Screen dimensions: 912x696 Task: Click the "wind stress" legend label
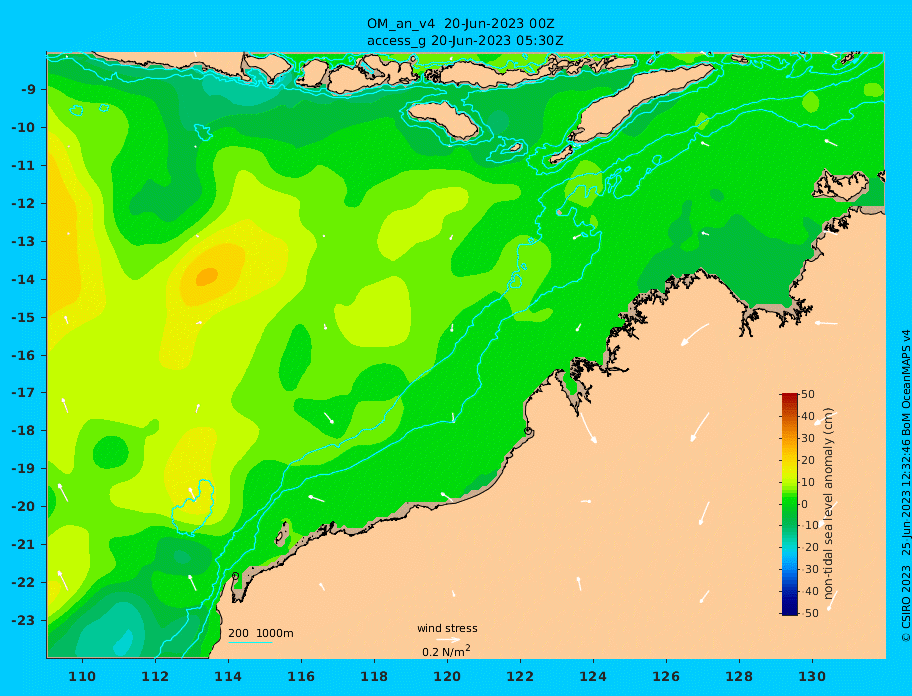point(447,629)
